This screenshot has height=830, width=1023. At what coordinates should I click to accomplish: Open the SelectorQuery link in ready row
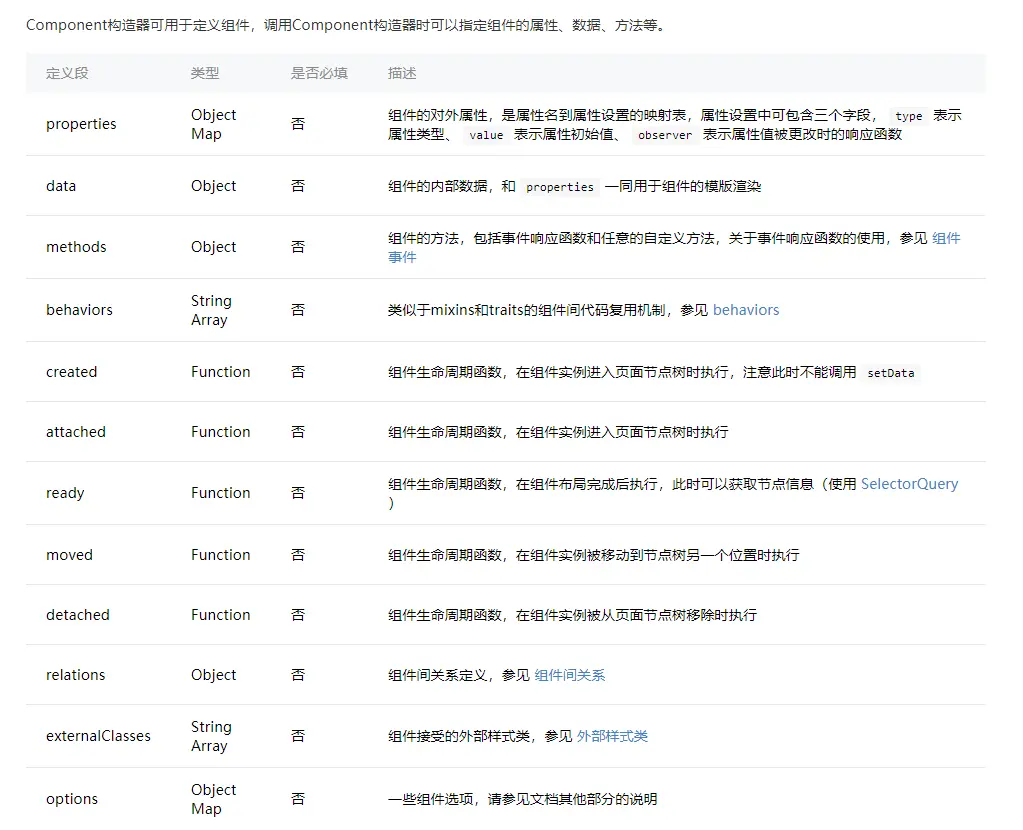tap(909, 484)
